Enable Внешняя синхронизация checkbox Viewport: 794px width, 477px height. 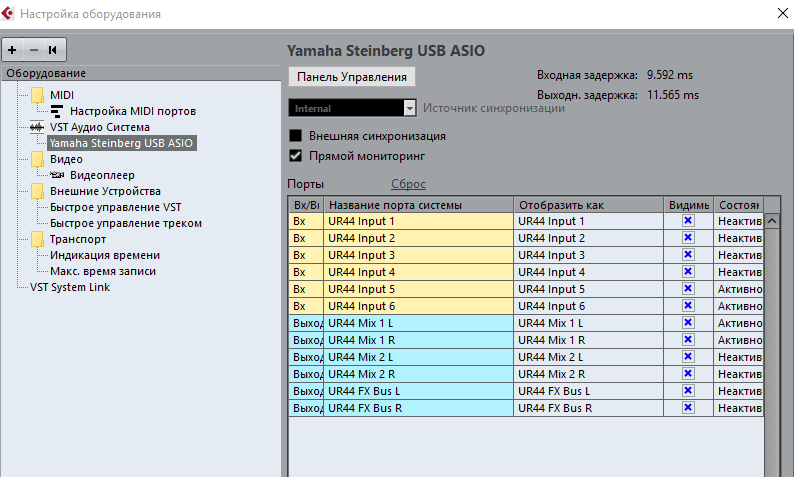click(x=295, y=136)
